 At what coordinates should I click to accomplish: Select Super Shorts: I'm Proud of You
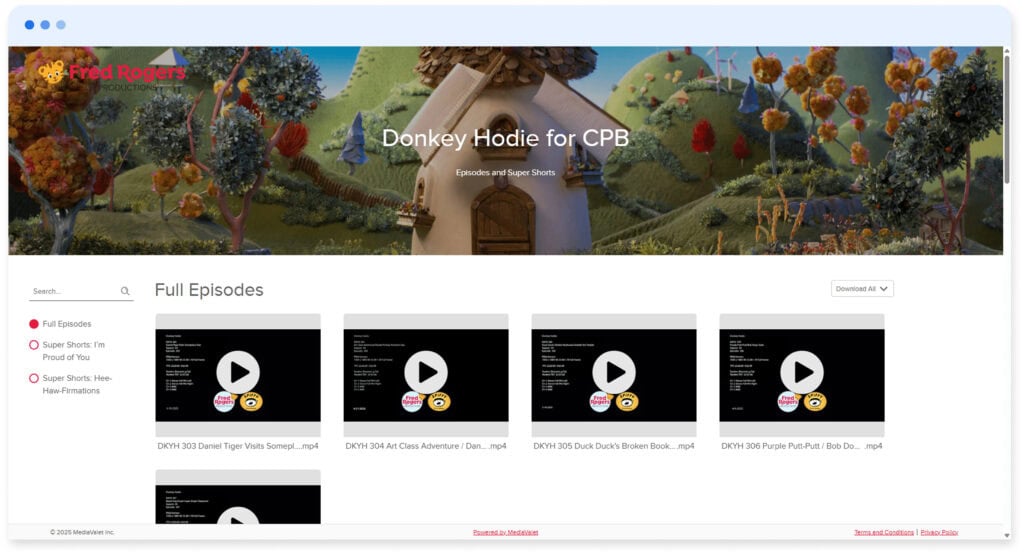35,345
